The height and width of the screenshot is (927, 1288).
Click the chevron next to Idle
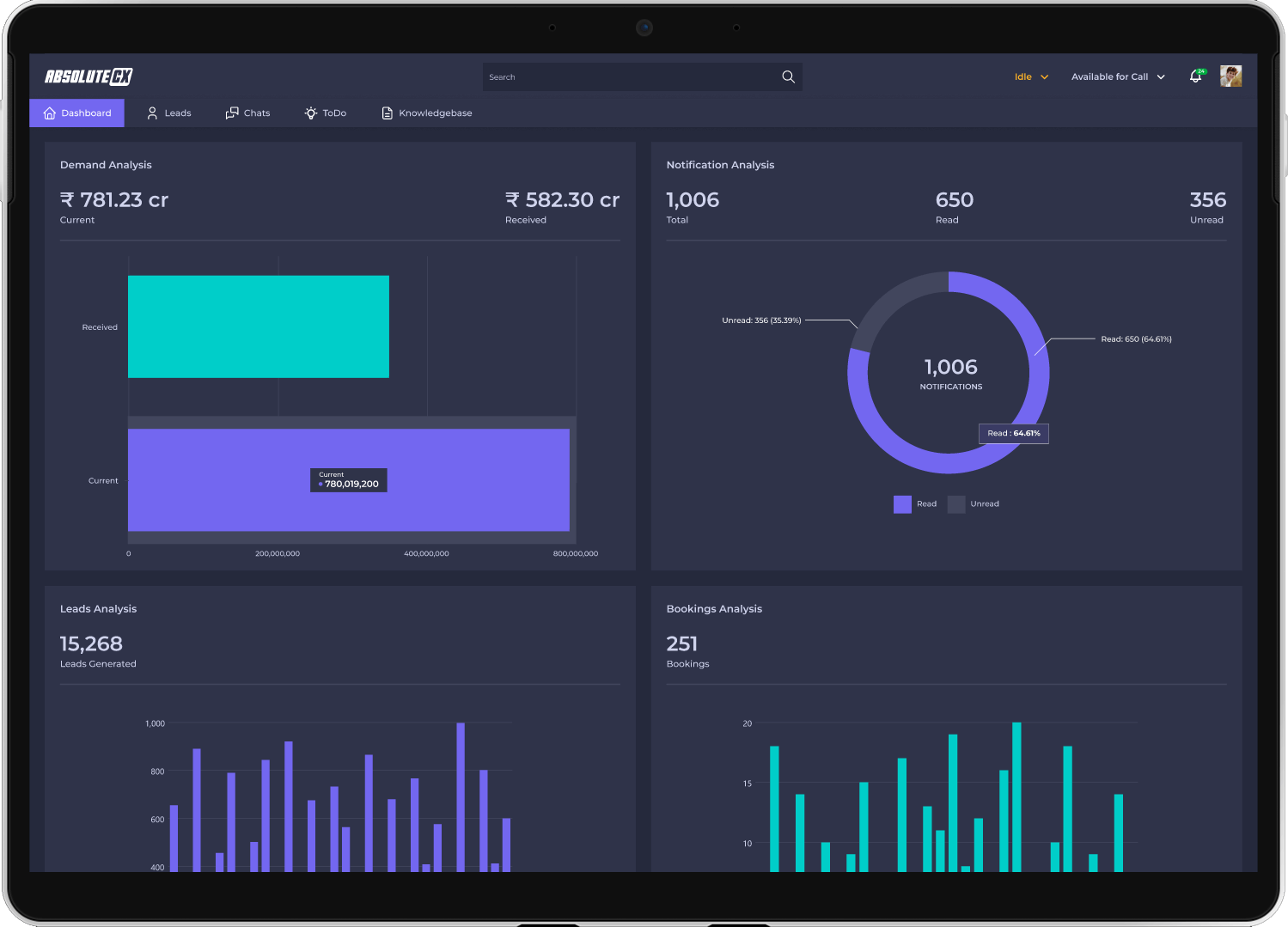1045,76
